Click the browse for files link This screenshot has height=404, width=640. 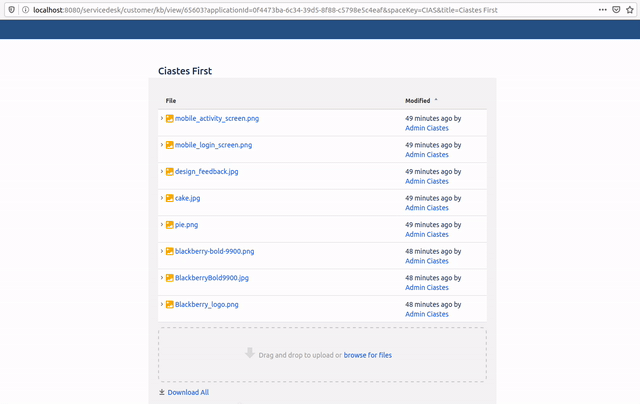(367, 355)
